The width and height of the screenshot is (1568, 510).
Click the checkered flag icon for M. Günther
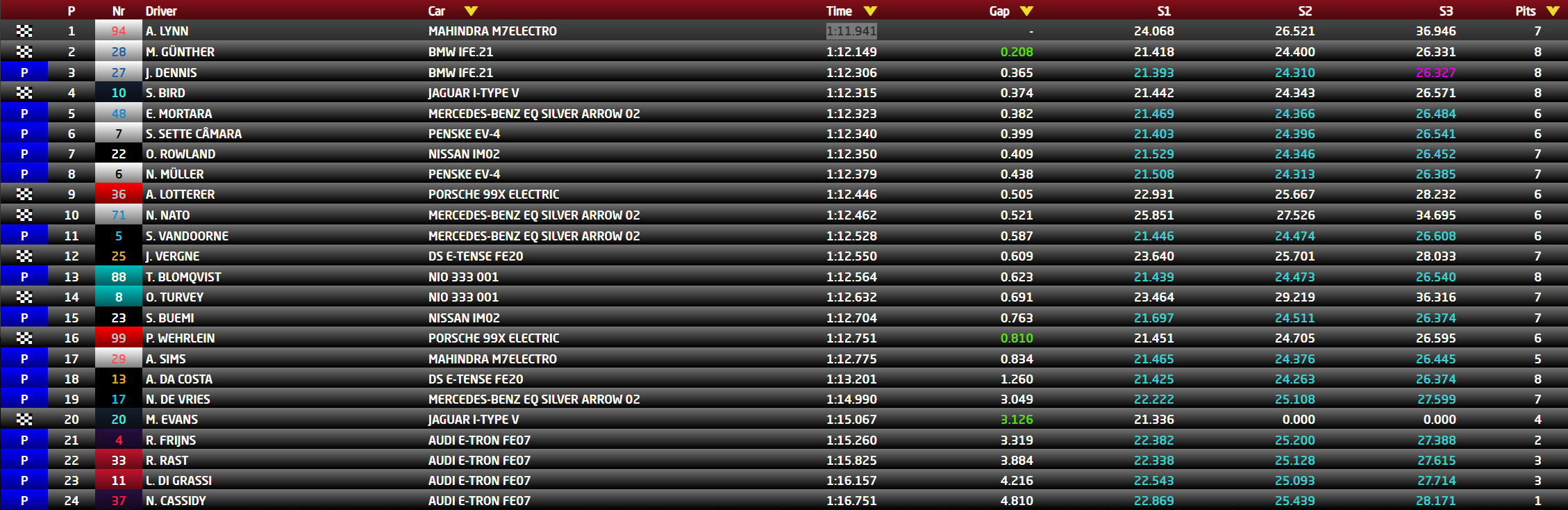(24, 51)
